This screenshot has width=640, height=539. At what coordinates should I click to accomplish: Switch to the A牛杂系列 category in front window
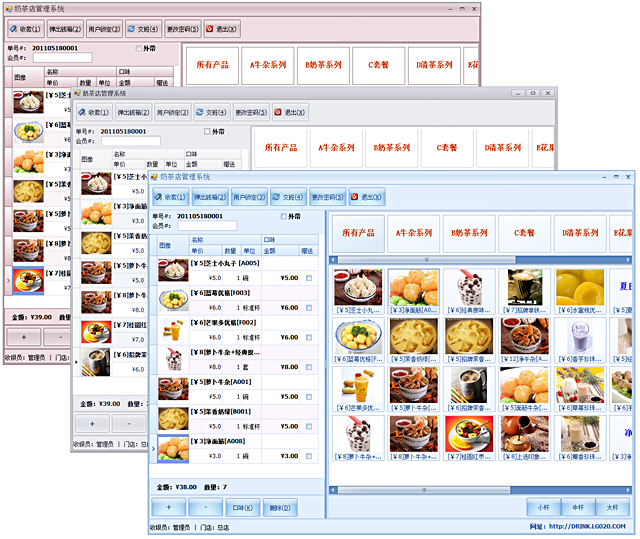click(415, 233)
